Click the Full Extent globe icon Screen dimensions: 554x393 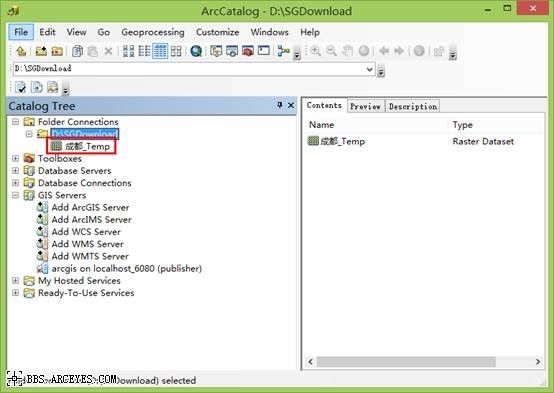(x=364, y=51)
